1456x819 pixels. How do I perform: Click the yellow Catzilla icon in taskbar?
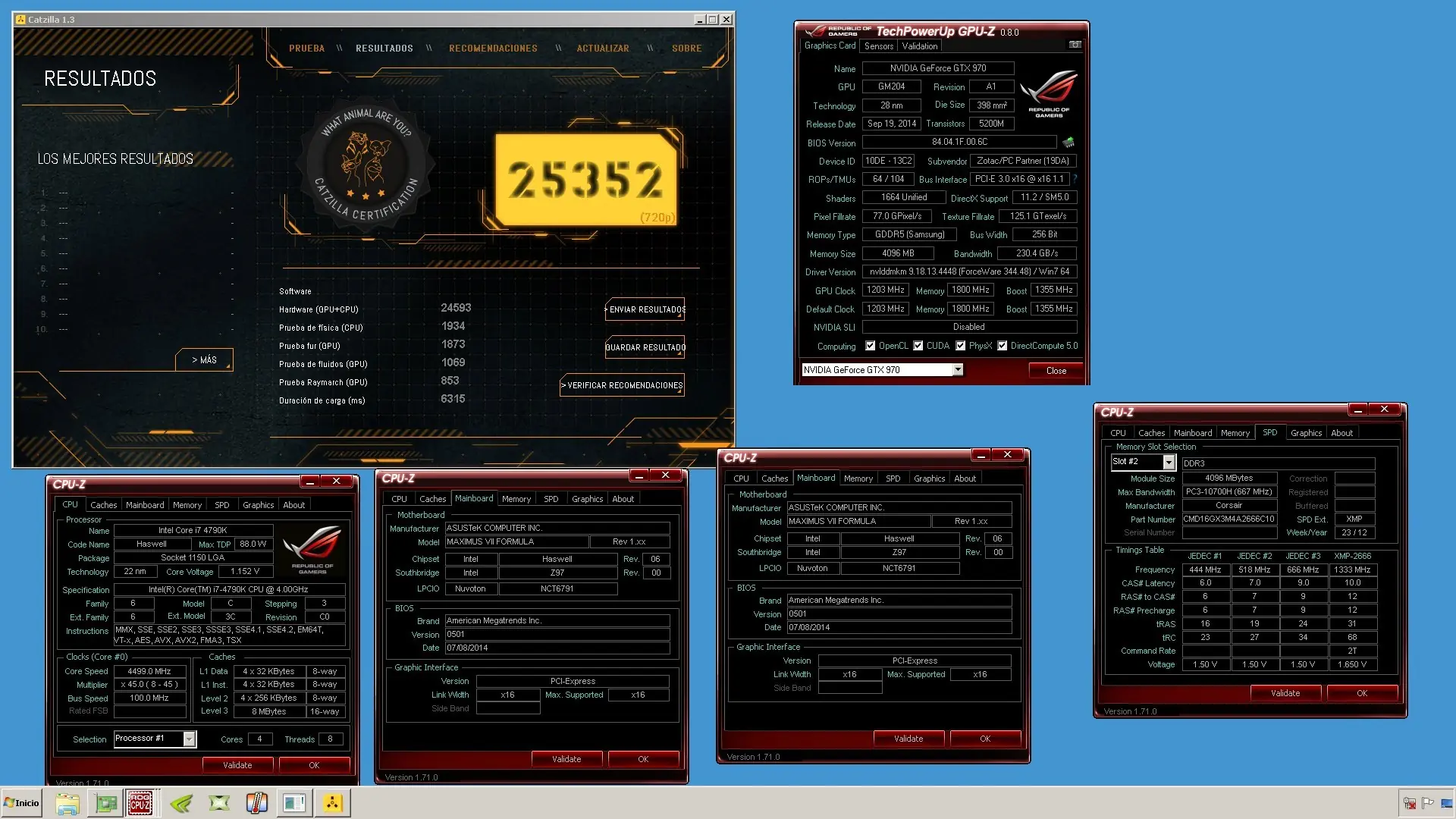[332, 803]
